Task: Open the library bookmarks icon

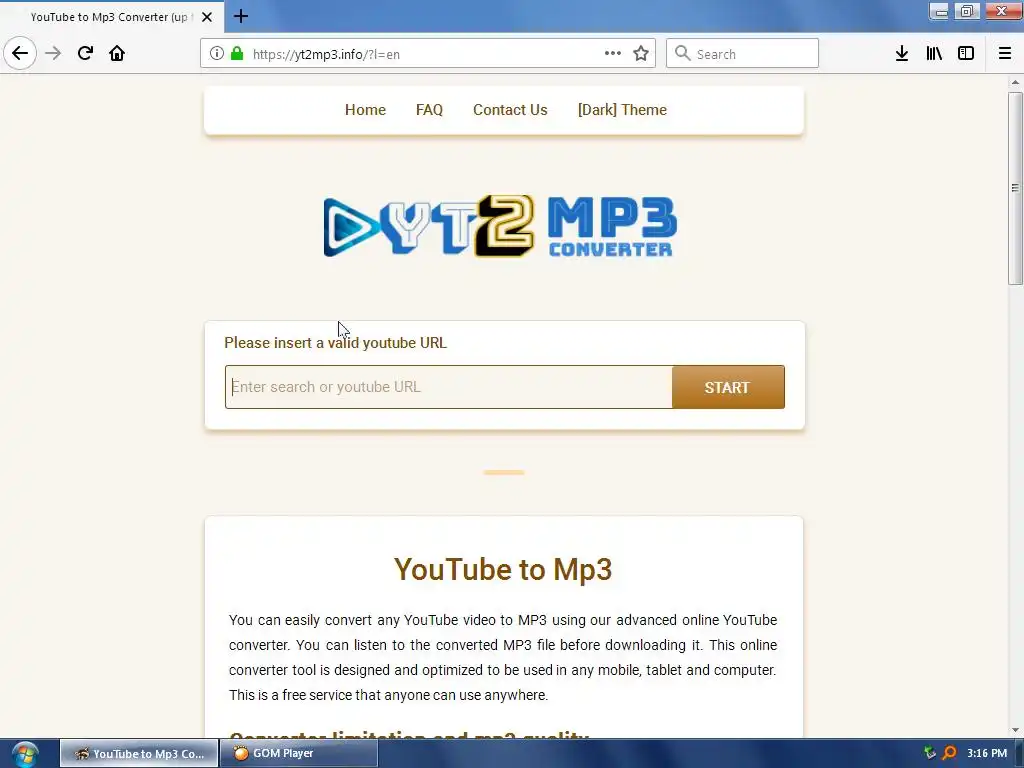Action: [934, 54]
